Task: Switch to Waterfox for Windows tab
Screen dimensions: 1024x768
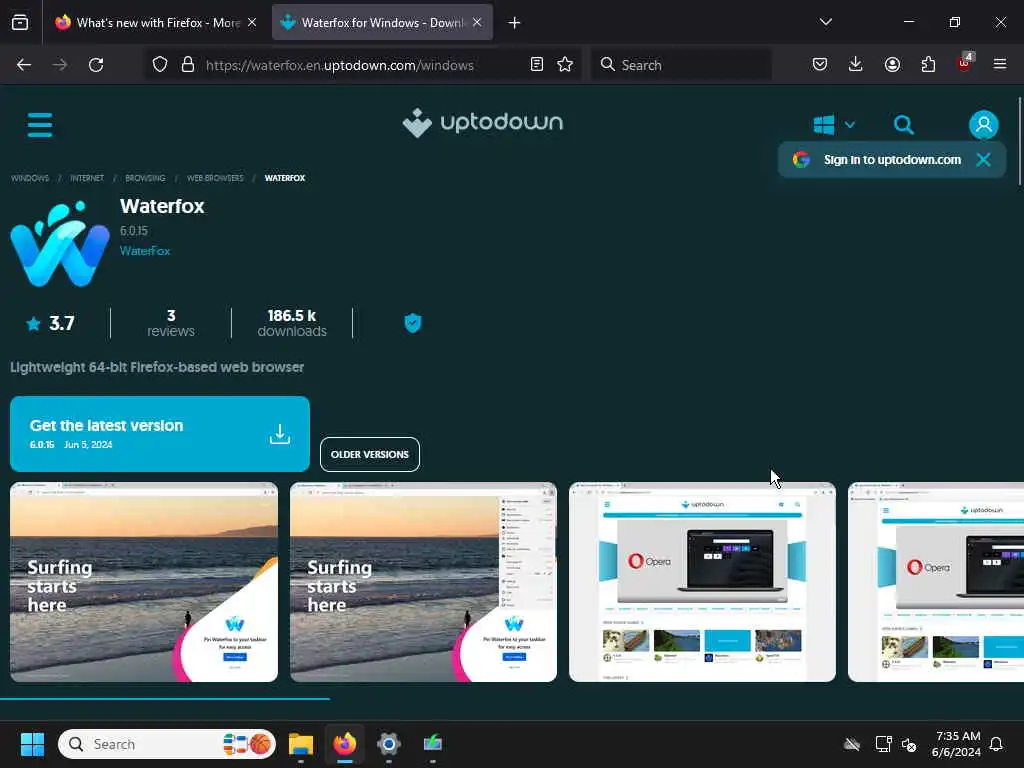Action: click(382, 23)
